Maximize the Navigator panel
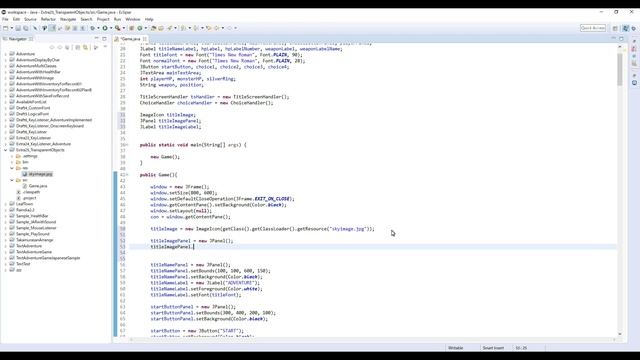The width and height of the screenshot is (640, 360). 104,38
